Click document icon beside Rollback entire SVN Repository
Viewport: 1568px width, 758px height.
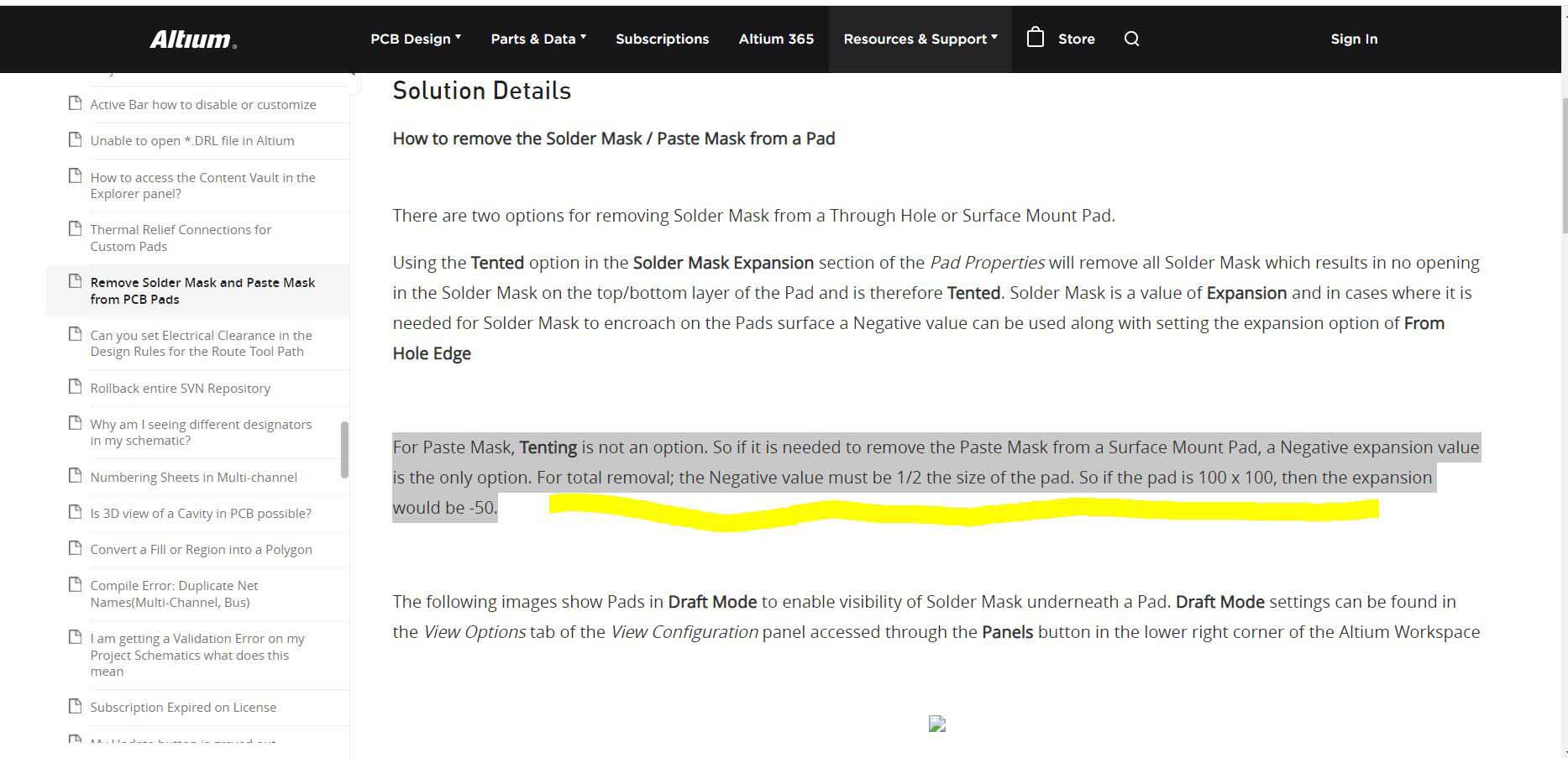tap(75, 387)
